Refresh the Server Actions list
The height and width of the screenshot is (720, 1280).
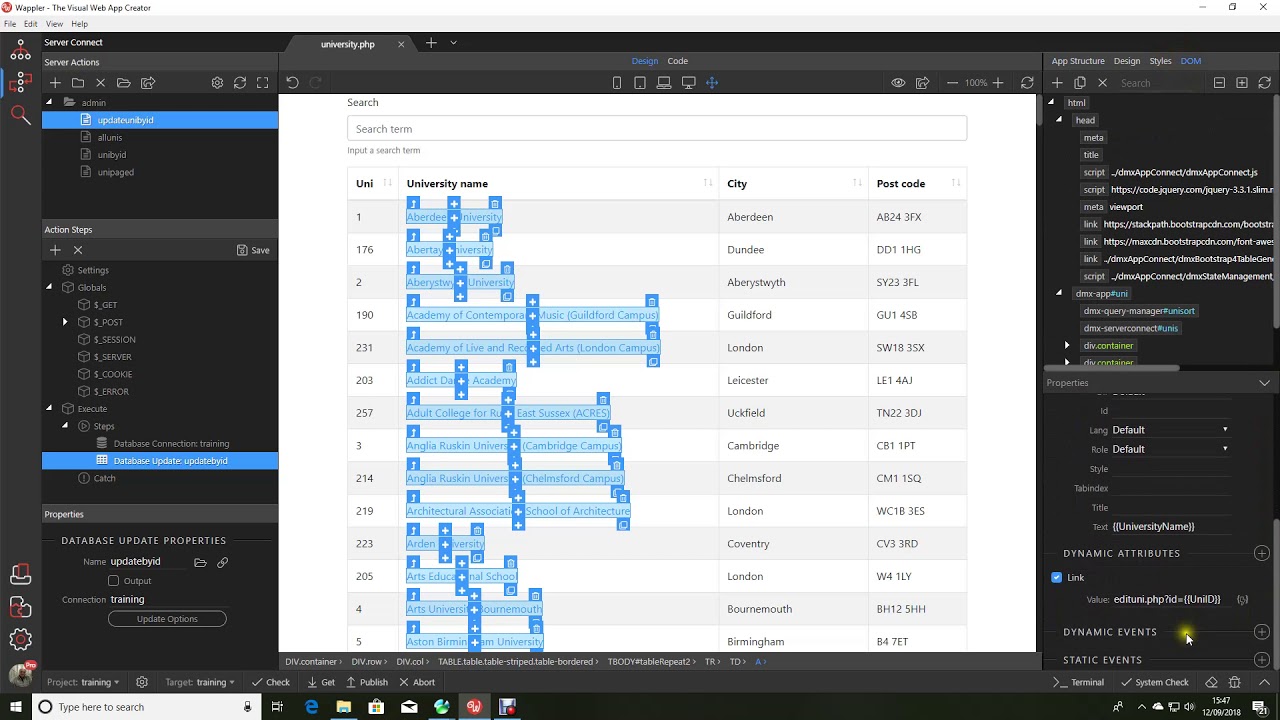(x=240, y=83)
